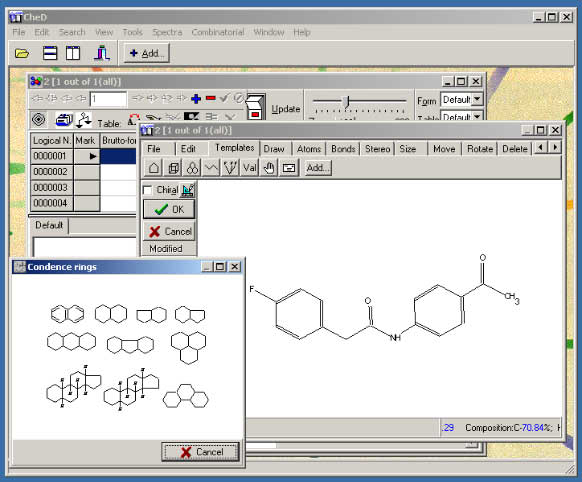Click the Mark column header

[86, 141]
